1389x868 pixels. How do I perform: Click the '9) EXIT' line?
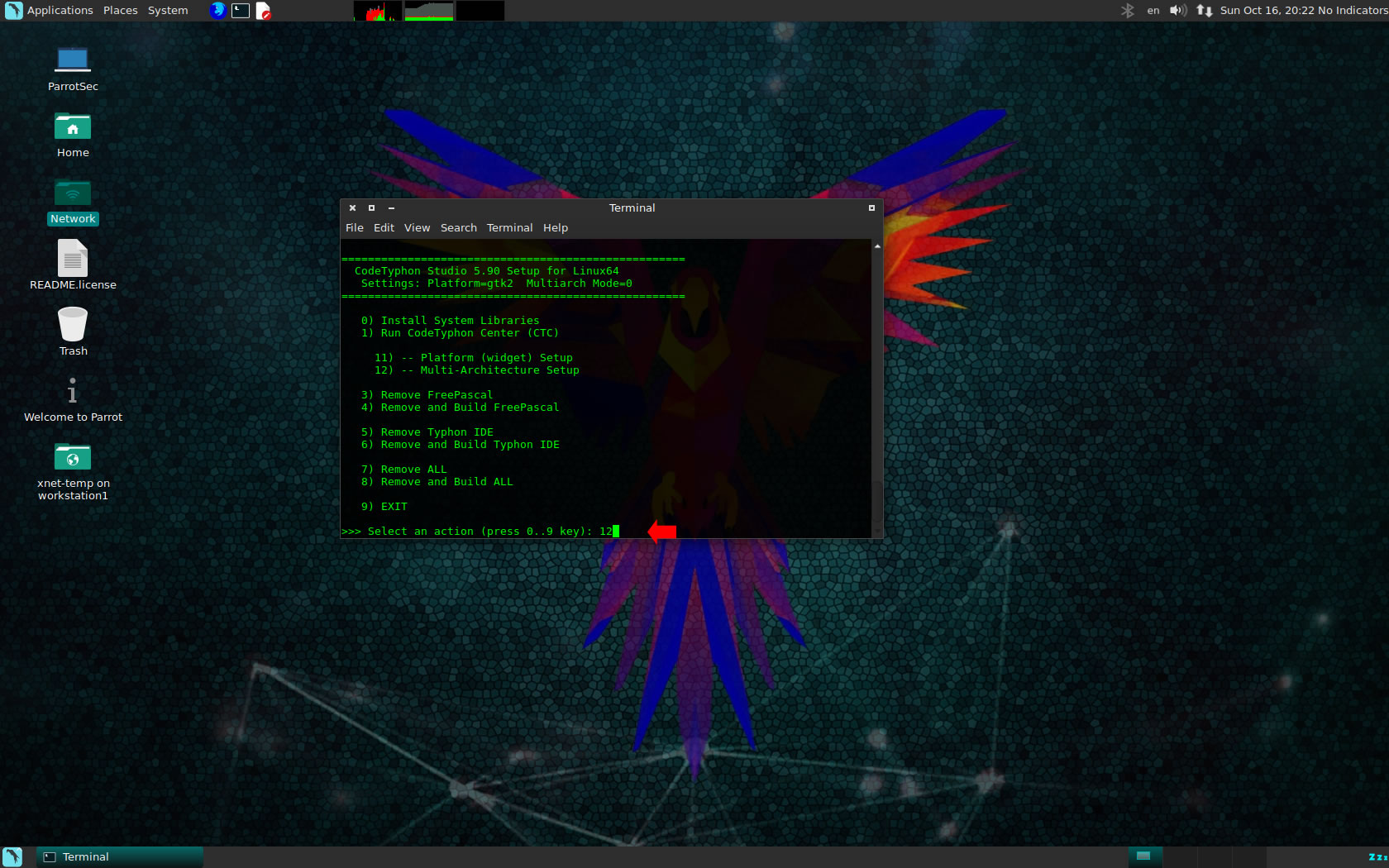click(384, 507)
